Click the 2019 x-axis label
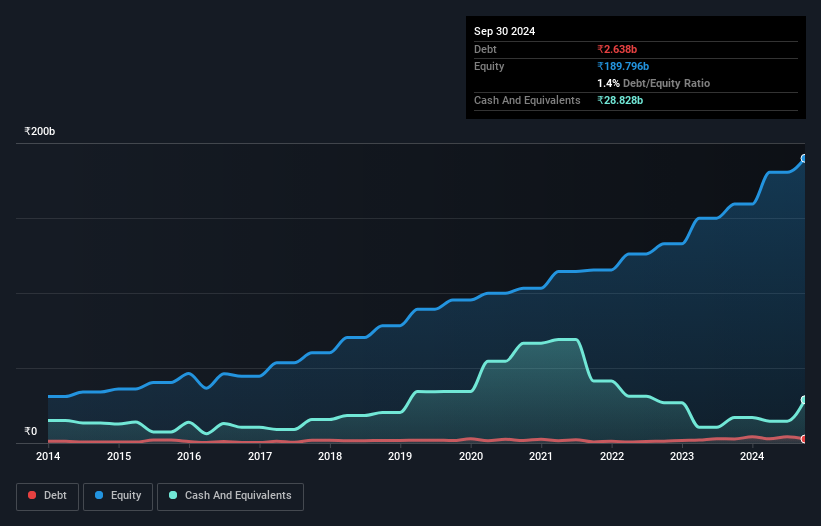The width and height of the screenshot is (821, 526). coord(400,456)
